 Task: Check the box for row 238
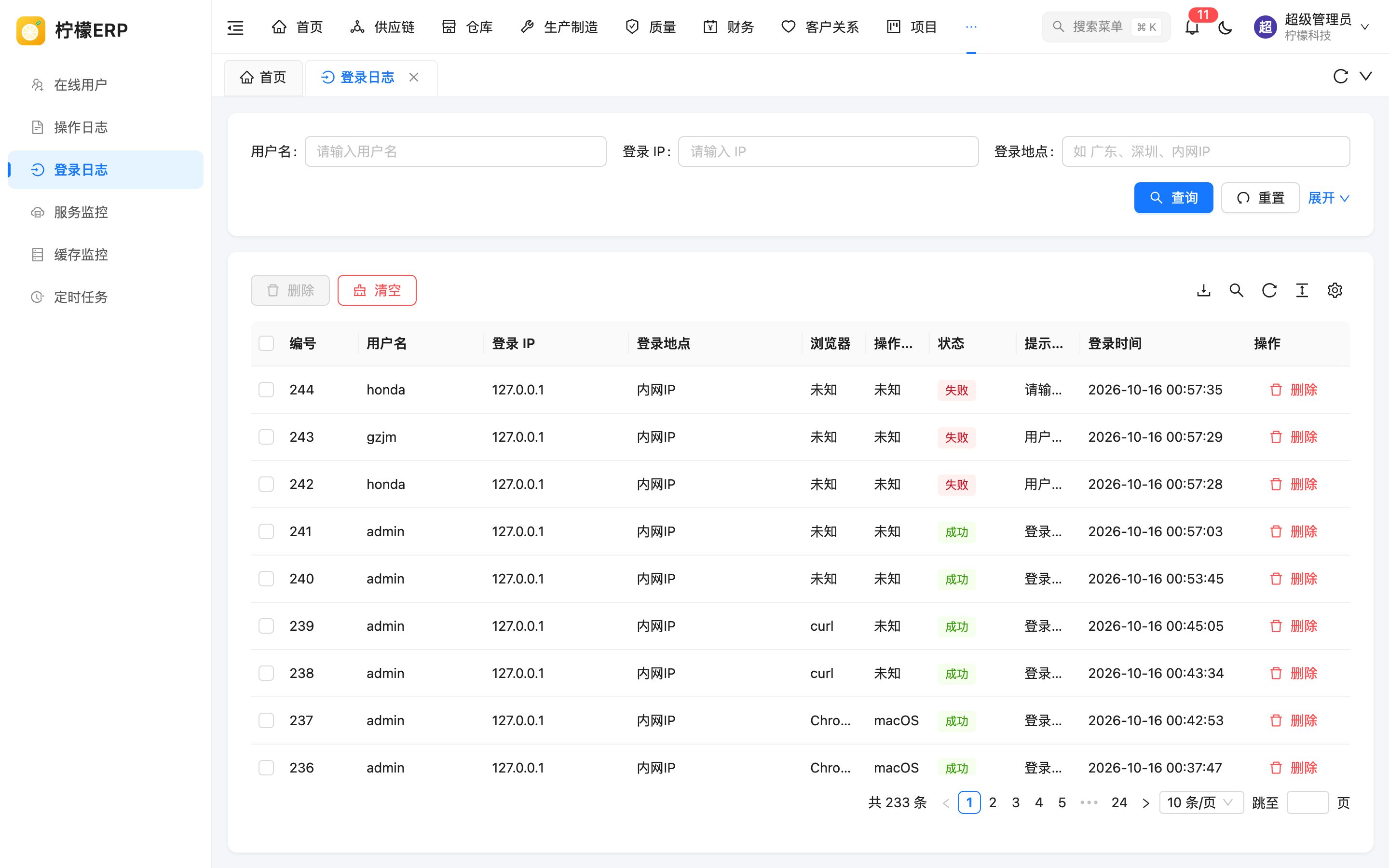[x=266, y=673]
